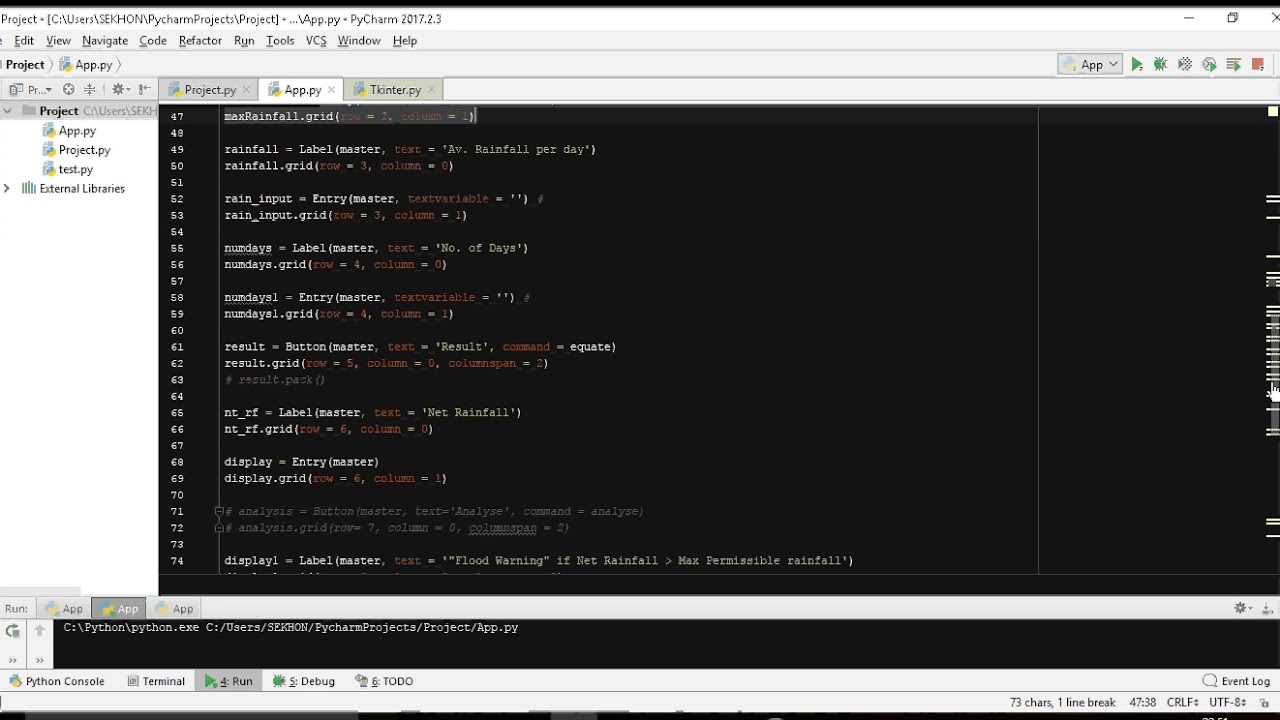Open the View menu
This screenshot has height=720, width=1280.
(58, 41)
